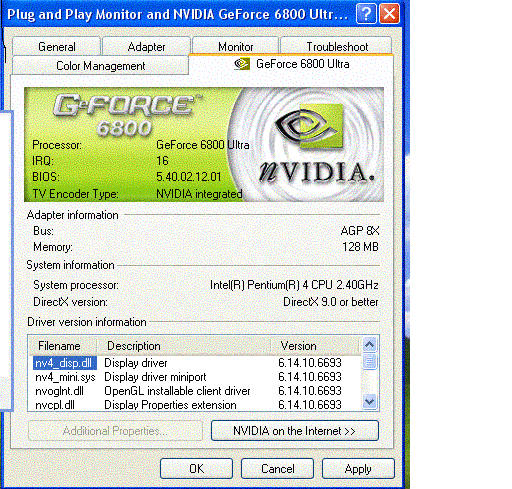Close the display properties dialog
The image size is (512, 489).
[389, 14]
